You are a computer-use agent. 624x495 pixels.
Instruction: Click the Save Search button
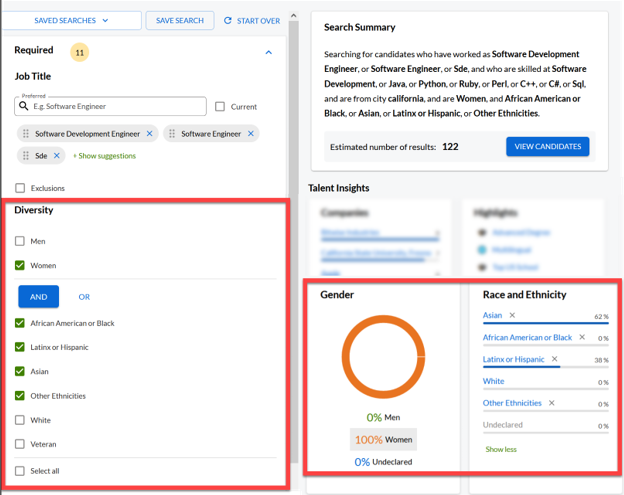tap(180, 20)
